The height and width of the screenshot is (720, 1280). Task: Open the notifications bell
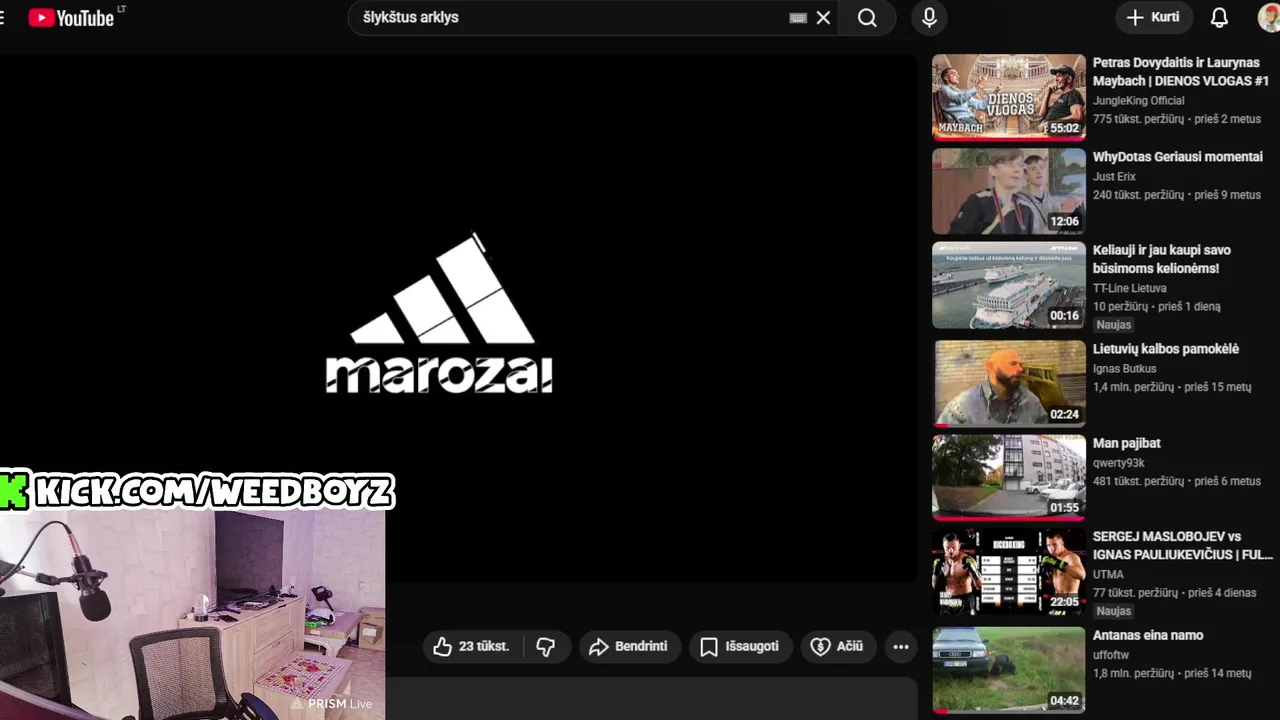tap(1219, 18)
